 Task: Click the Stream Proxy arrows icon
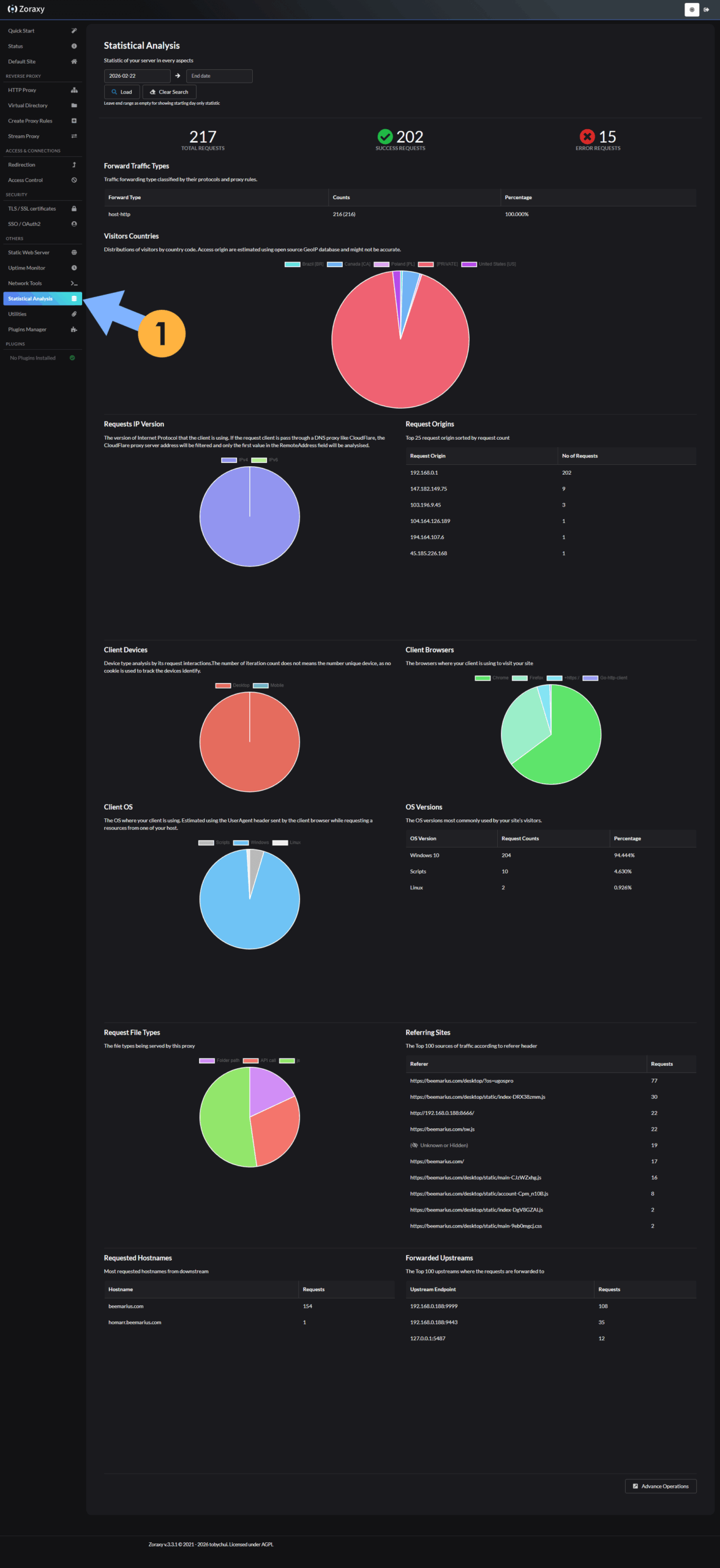pos(74,137)
